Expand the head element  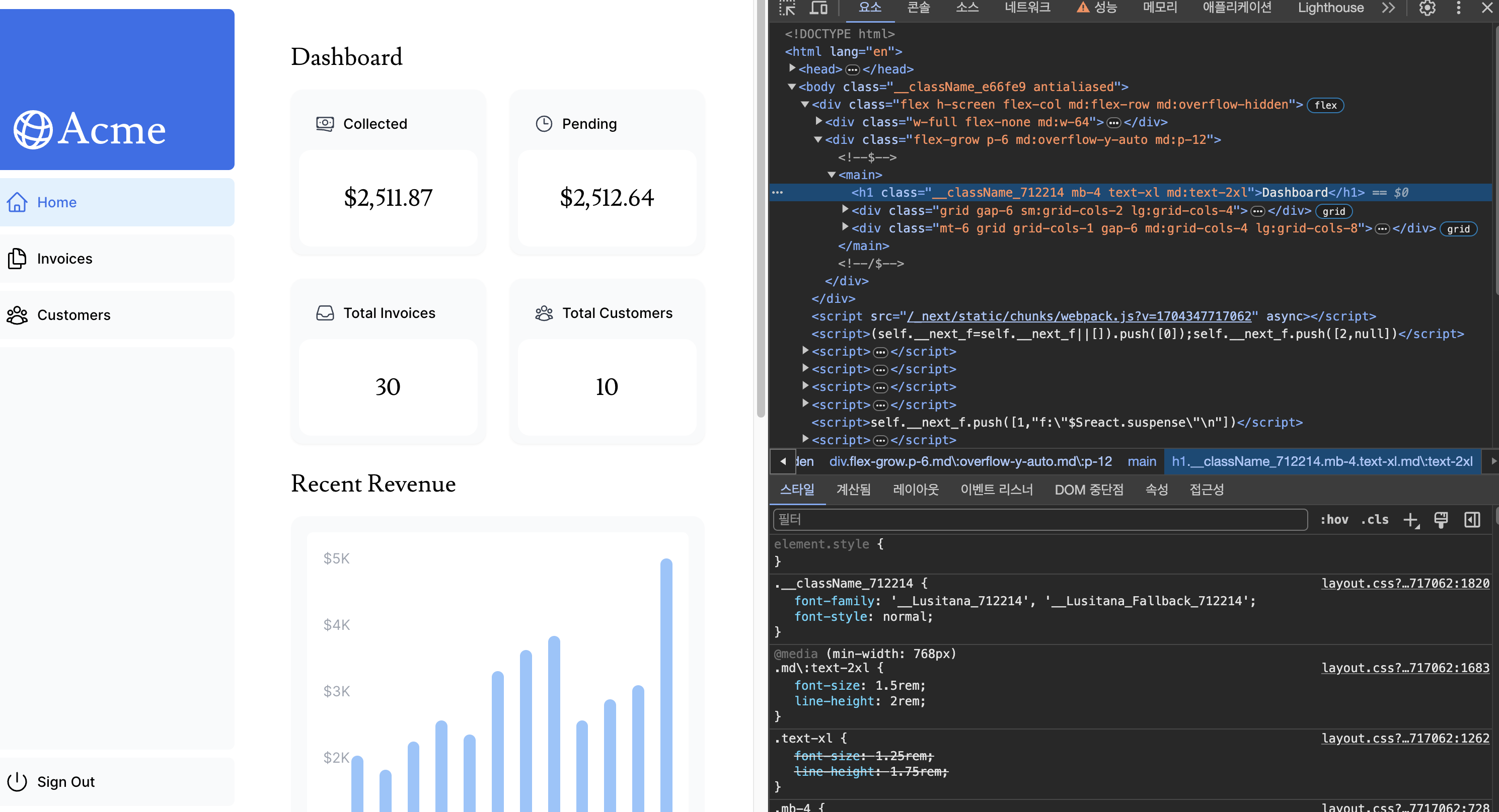coord(792,68)
